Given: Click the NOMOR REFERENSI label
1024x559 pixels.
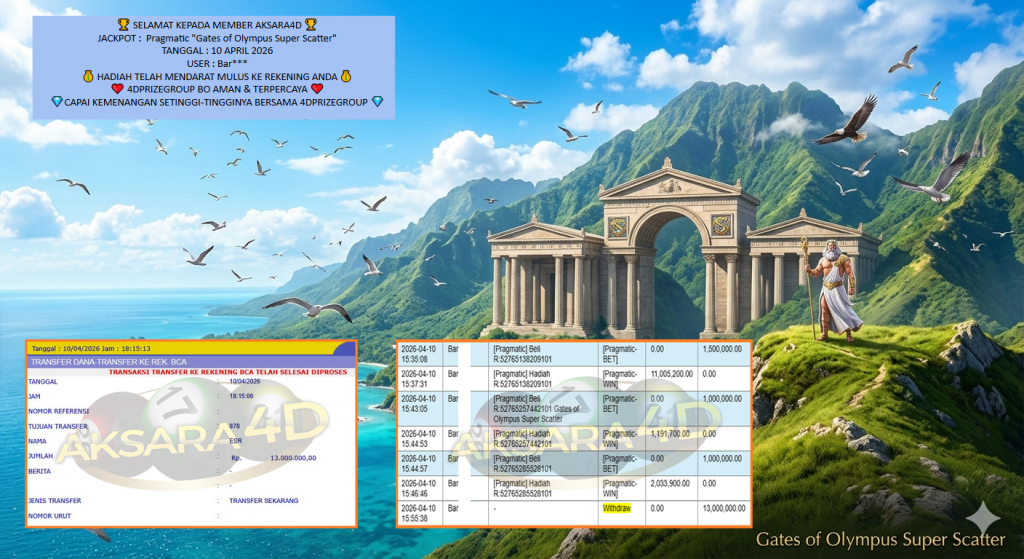Looking at the screenshot, I should pos(58,411).
